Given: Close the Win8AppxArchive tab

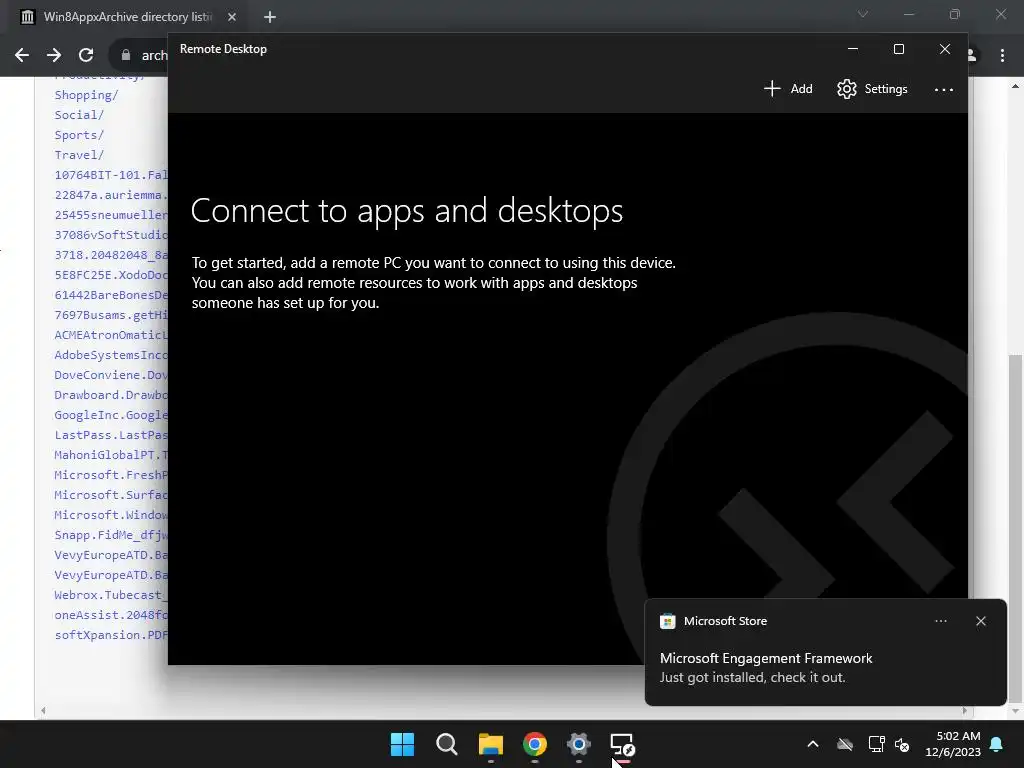Looking at the screenshot, I should coord(232,17).
